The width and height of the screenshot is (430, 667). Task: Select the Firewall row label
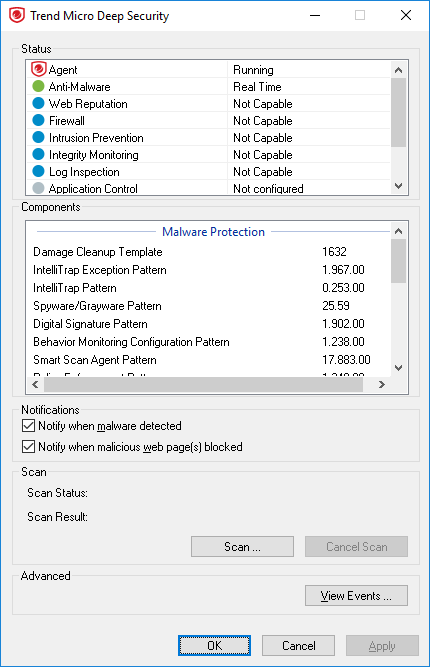(x=67, y=121)
